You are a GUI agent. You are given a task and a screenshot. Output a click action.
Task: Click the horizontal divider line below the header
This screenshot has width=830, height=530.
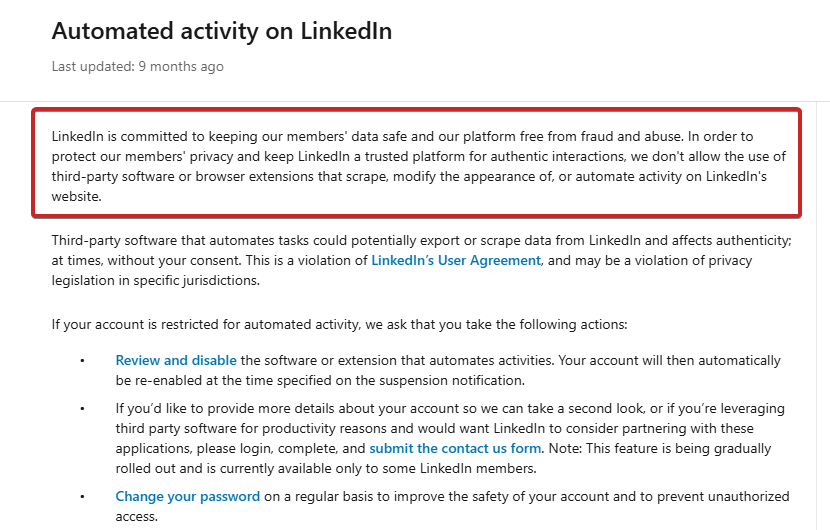point(415,101)
